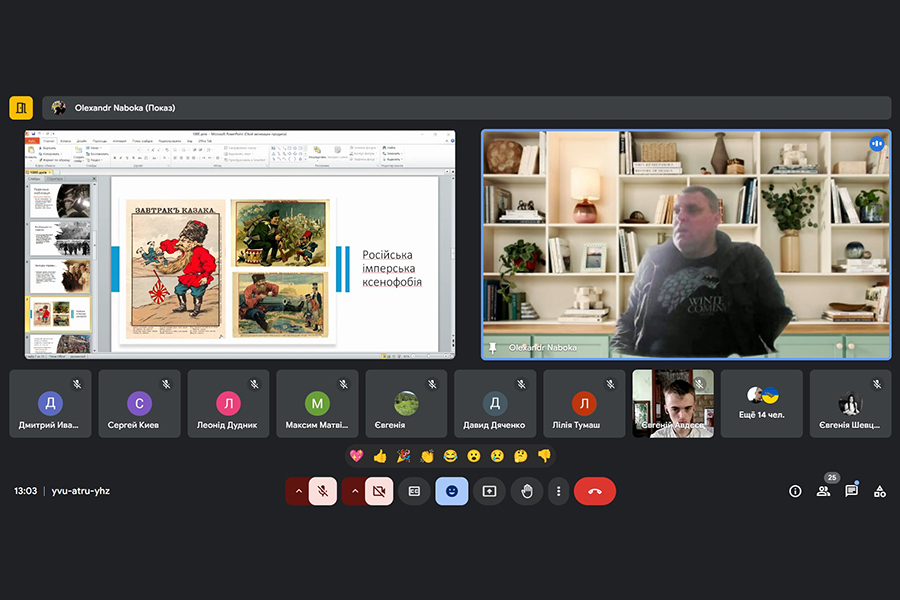Send the laughing with tears reaction
This screenshot has height=600, width=900.
point(451,456)
